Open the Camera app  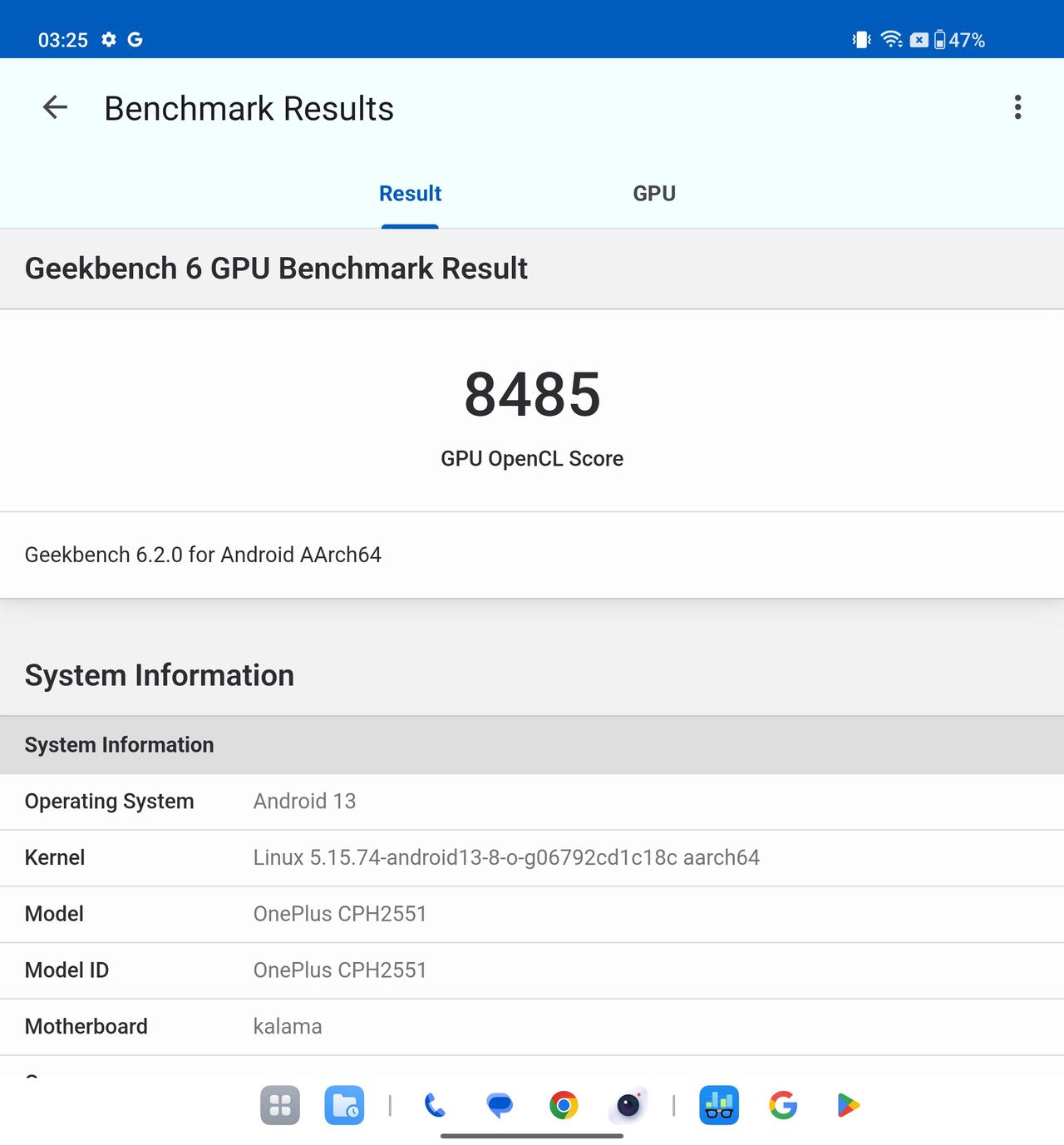point(628,1105)
